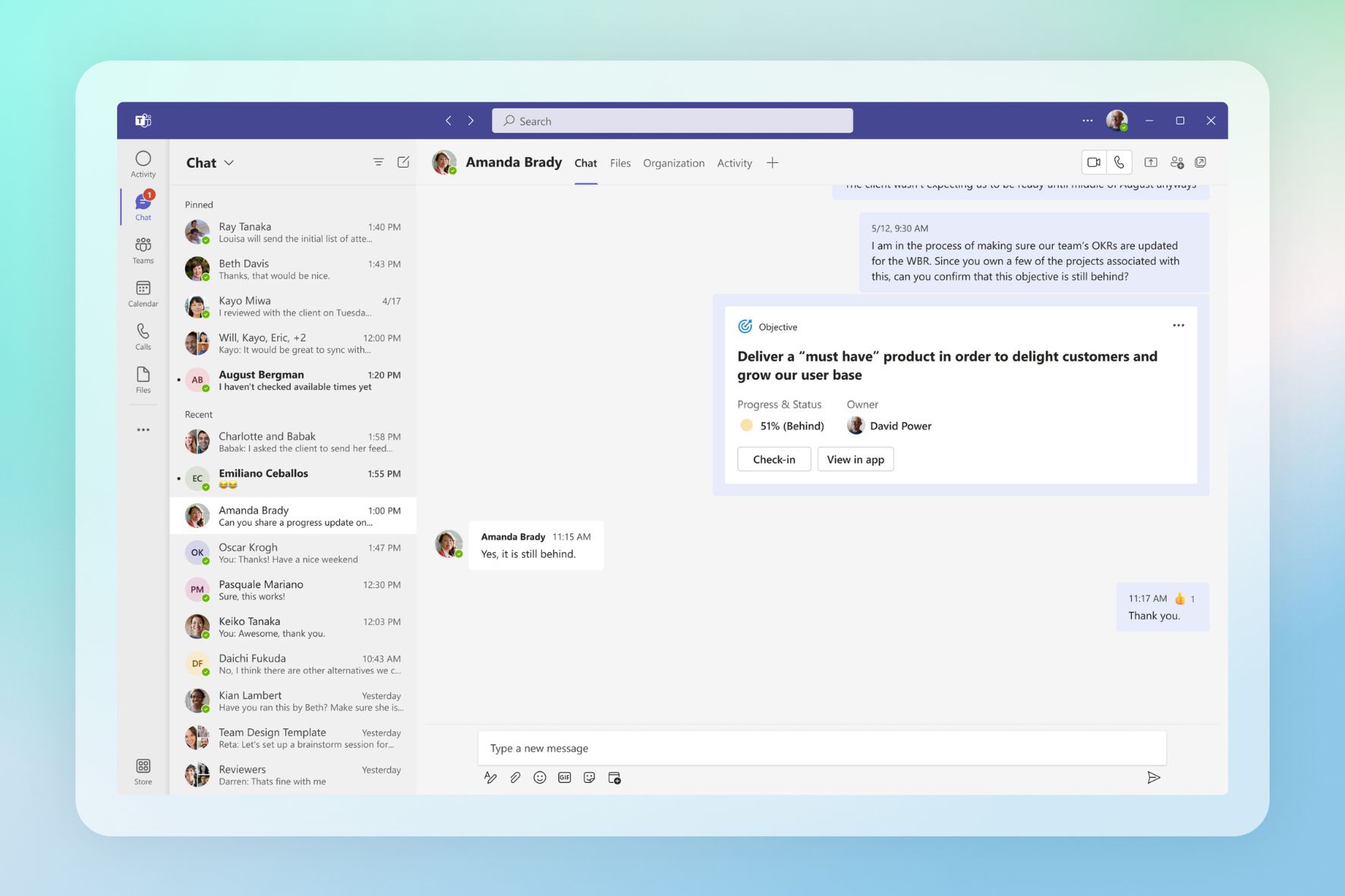This screenshot has height=896, width=1345.
Task: Click the Check-in button
Action: [x=773, y=459]
